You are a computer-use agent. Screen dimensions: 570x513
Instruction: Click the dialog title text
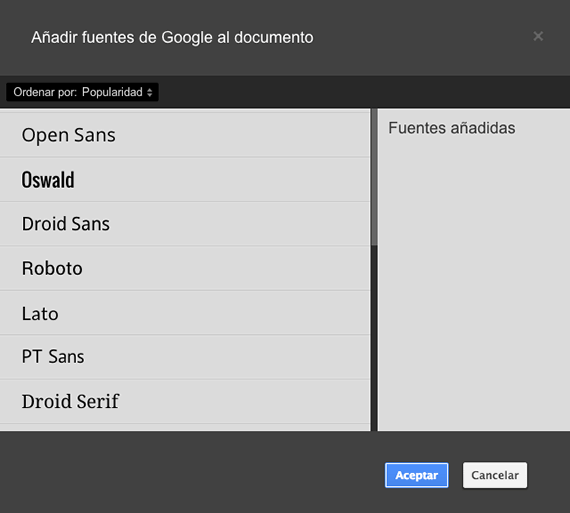click(x=172, y=37)
